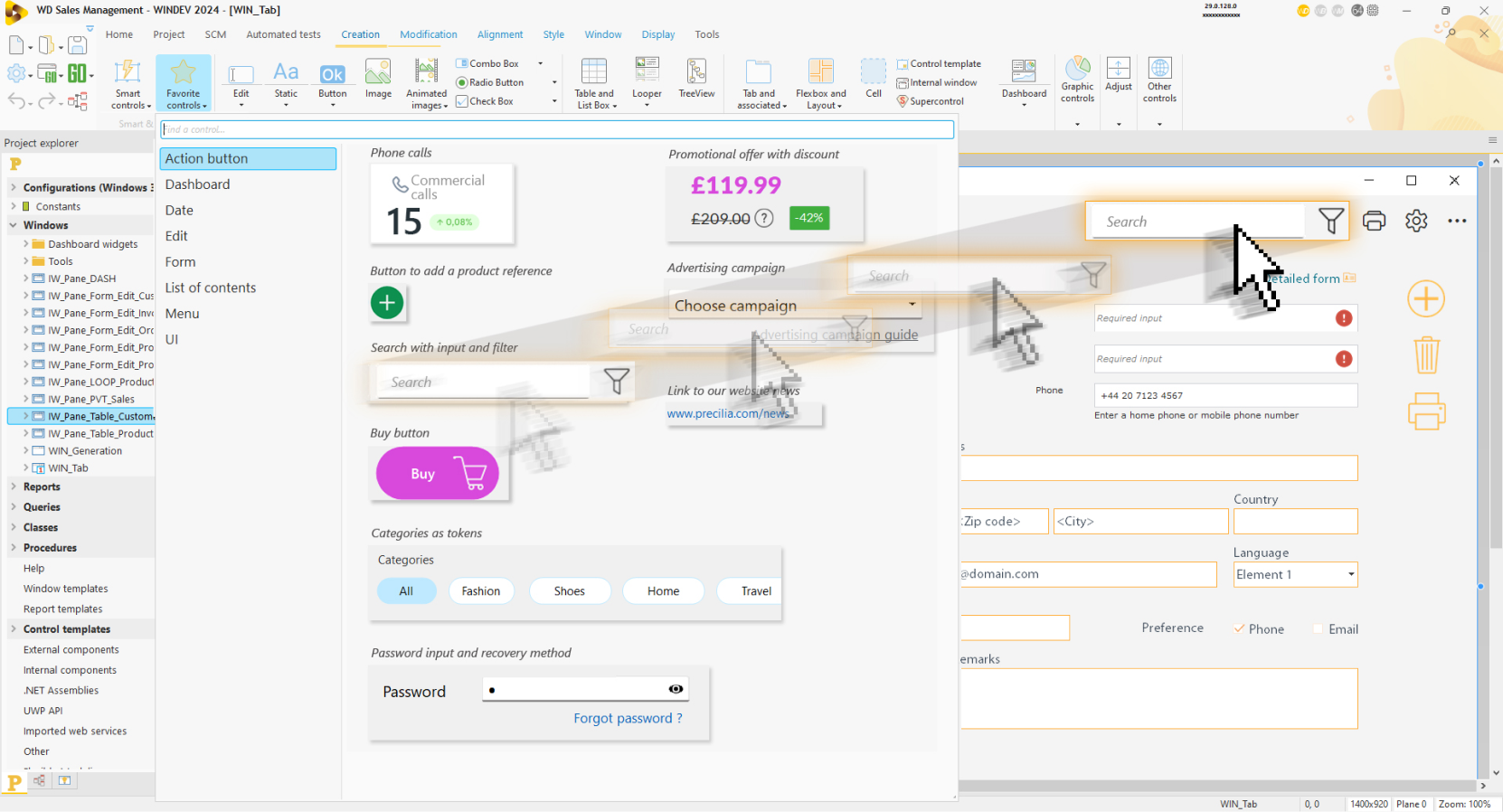Select the All category token
Viewport: 1503px width, 812px height.
click(406, 591)
